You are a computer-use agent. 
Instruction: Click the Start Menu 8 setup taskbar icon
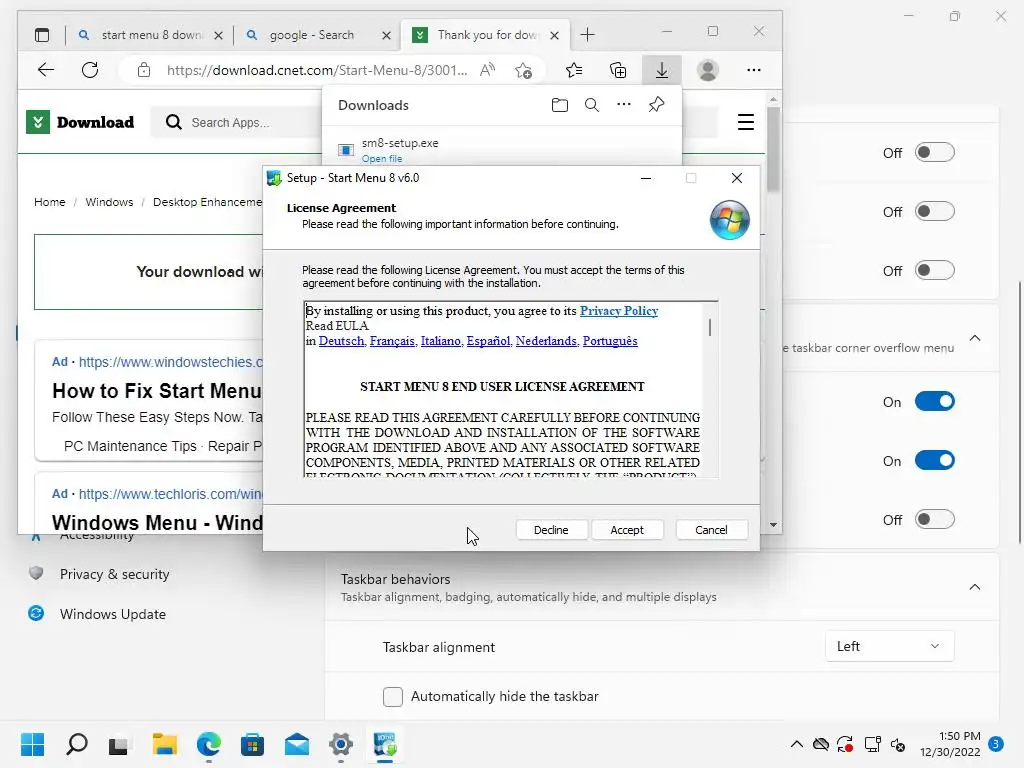point(385,744)
